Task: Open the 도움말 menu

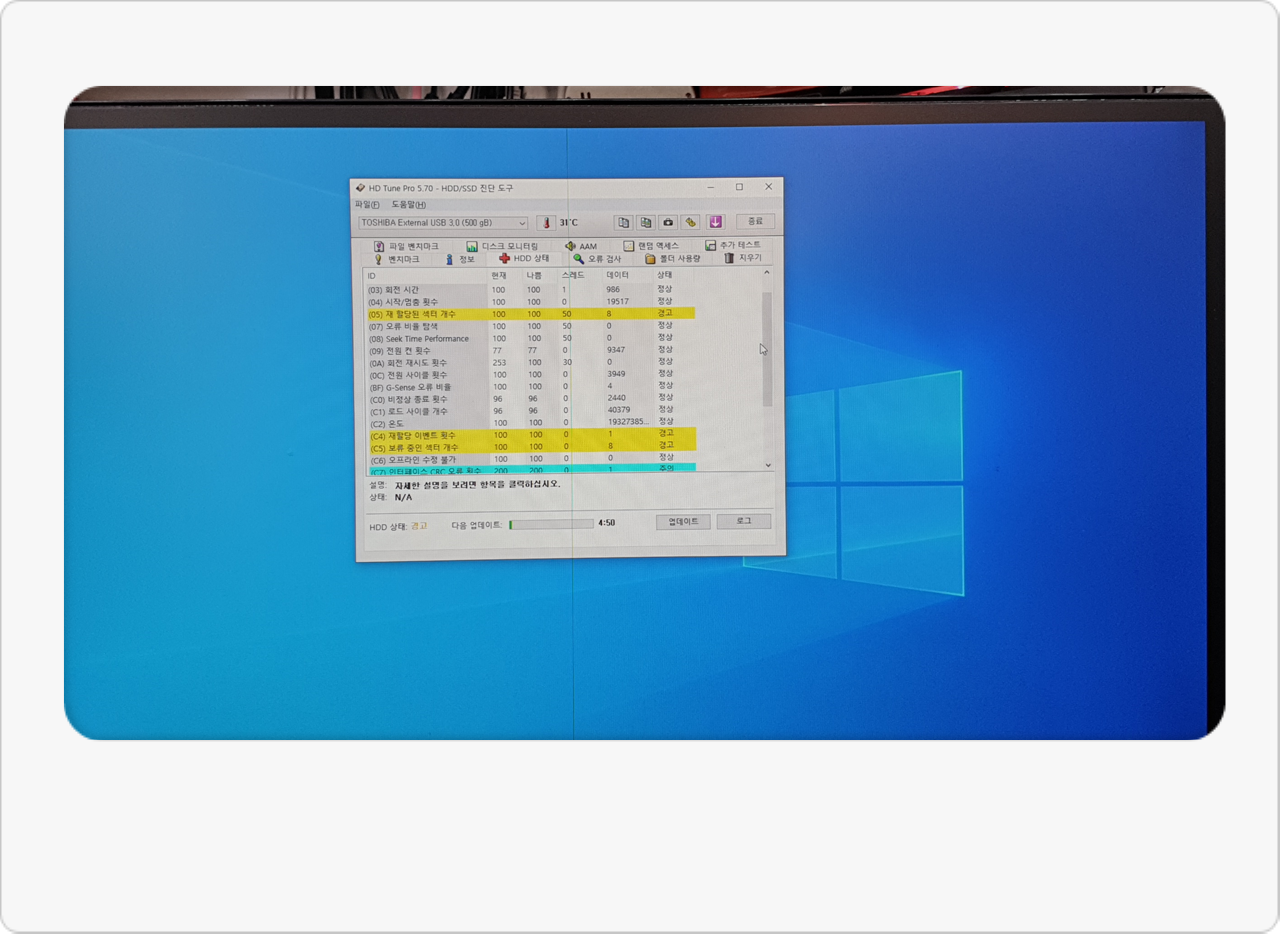Action: [x=408, y=204]
